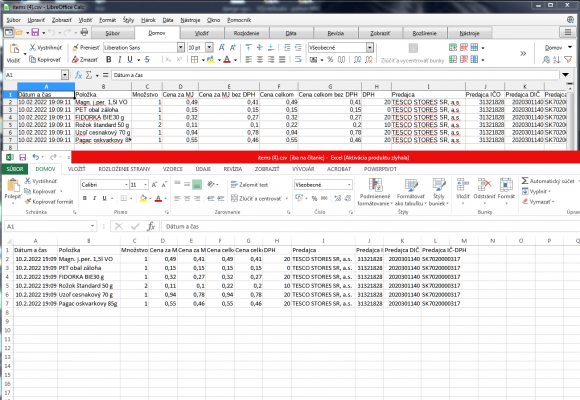Viewport: 580px width, 400px height.
Task: Click the Excel Save icon in the quick access toolbar
Action: [23, 157]
